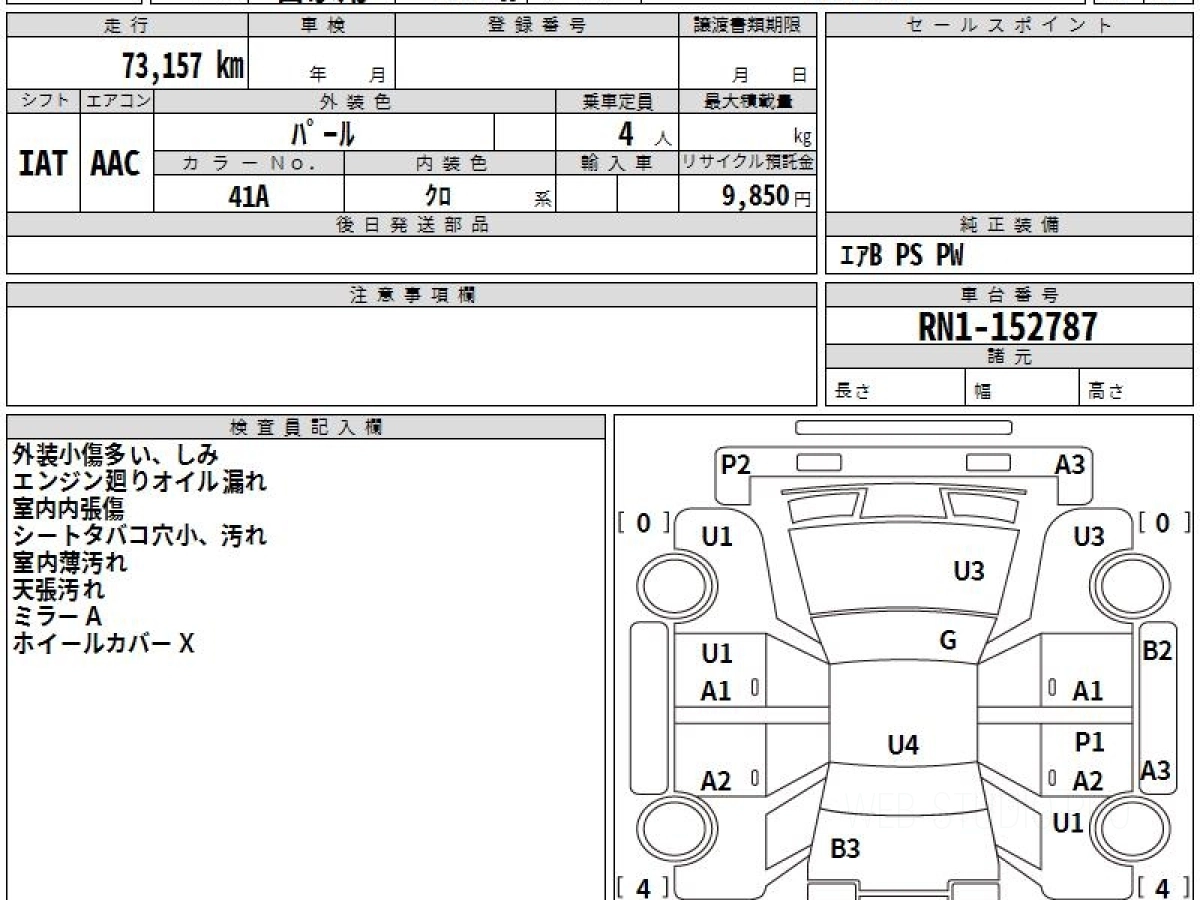Viewport: 1200px width, 900px height.
Task: Select the exterior color value "パール"
Action: click(323, 133)
